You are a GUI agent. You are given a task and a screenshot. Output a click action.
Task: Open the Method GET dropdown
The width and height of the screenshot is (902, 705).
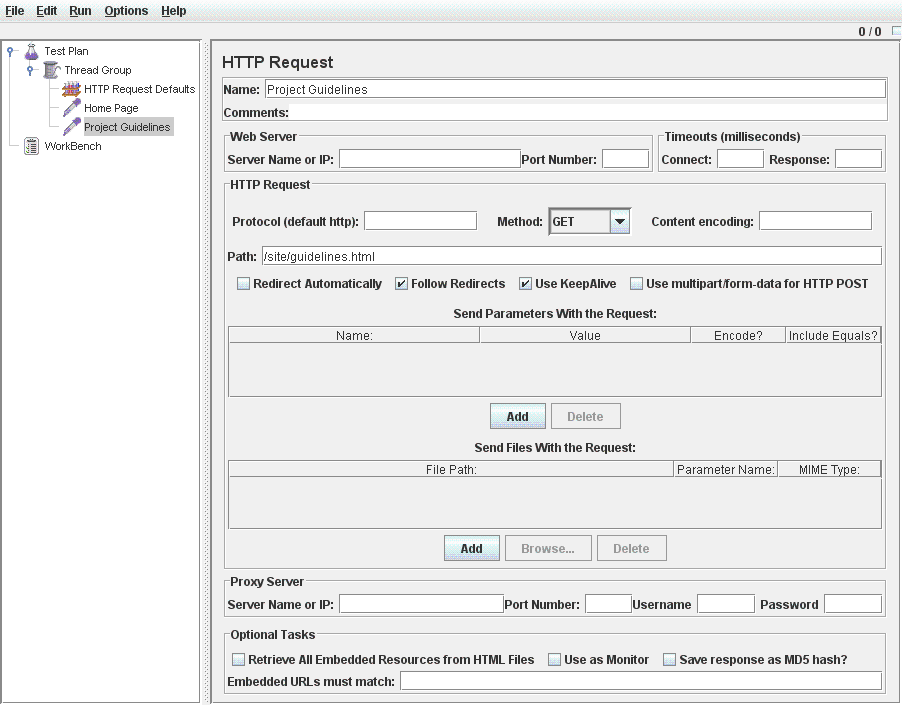click(620, 222)
